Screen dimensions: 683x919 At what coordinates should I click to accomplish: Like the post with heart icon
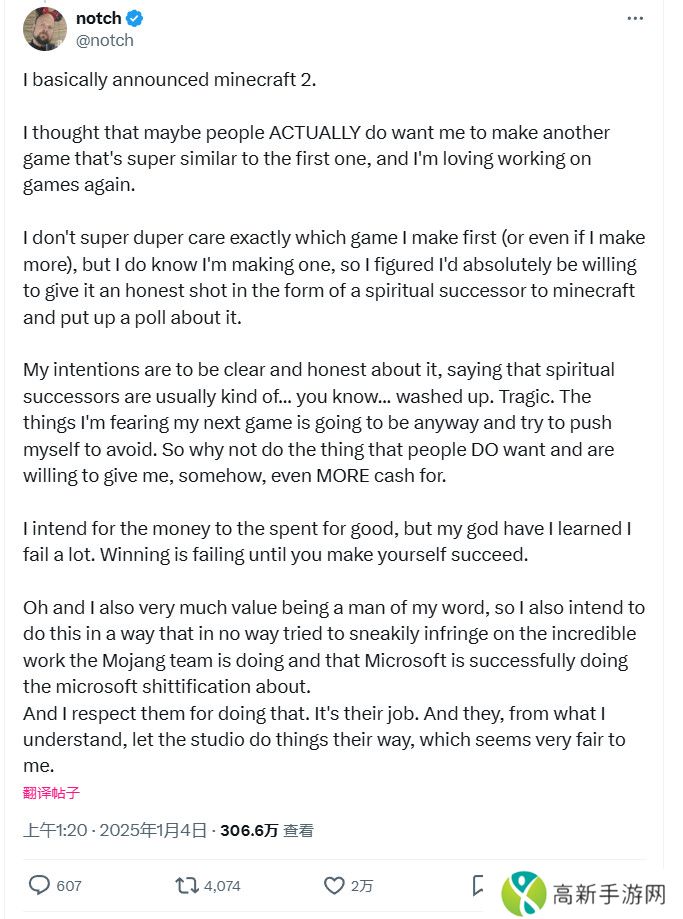click(x=334, y=885)
